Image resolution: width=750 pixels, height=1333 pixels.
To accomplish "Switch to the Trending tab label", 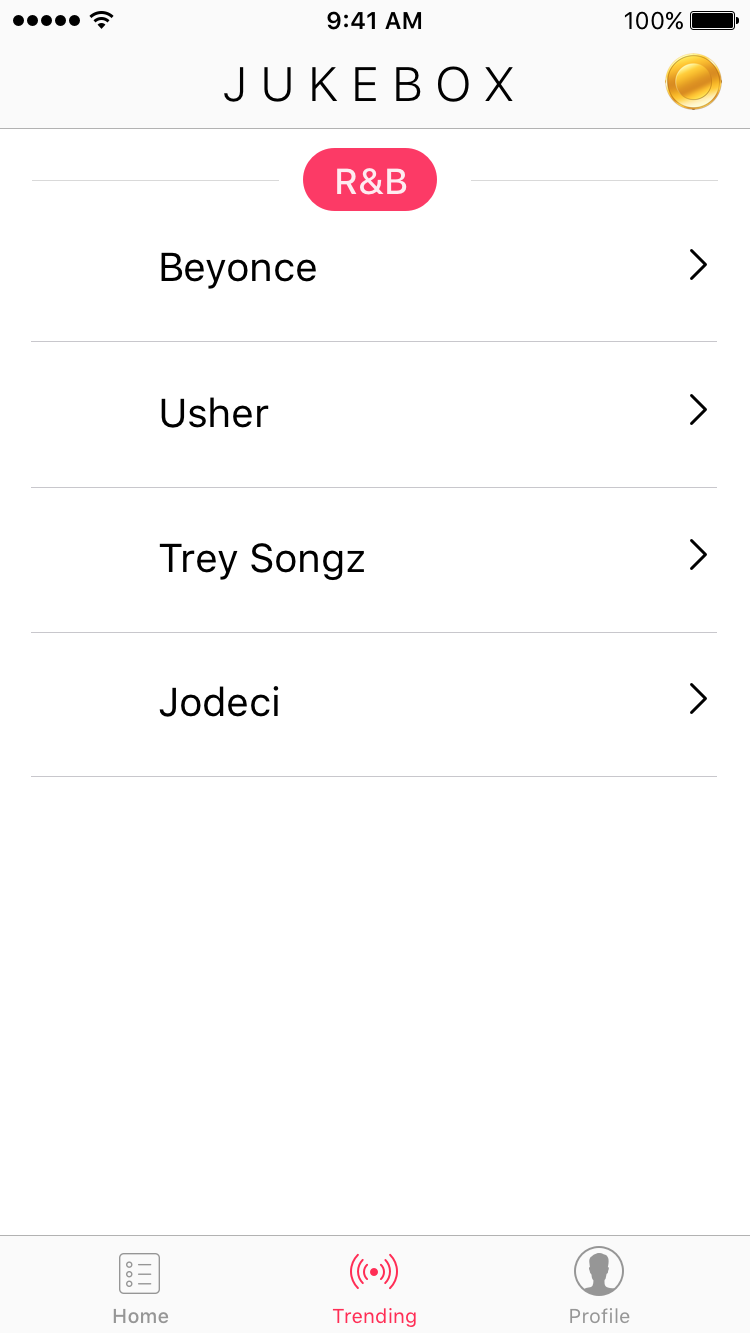I will click(374, 1316).
